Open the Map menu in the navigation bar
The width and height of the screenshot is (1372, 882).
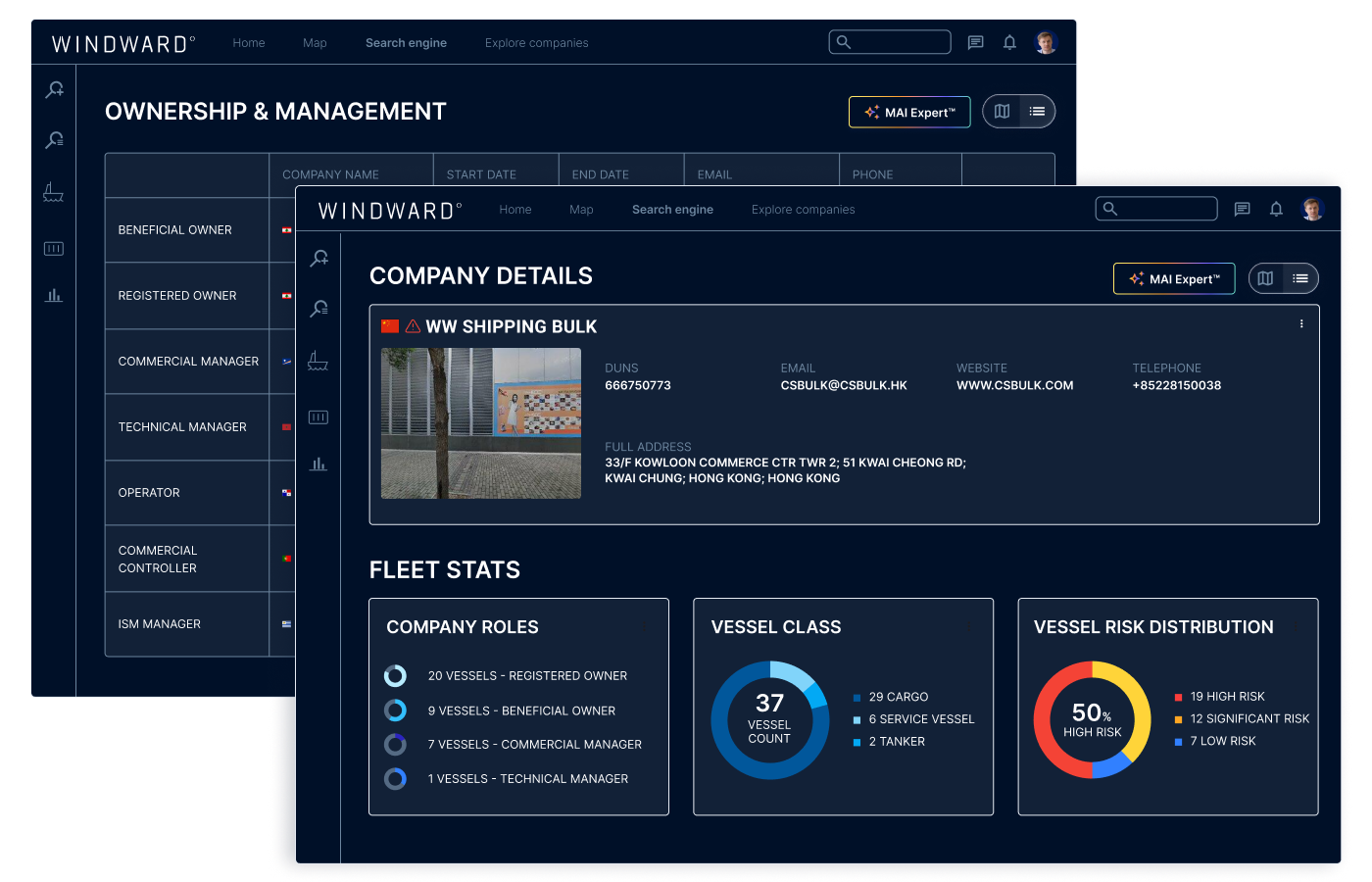pyautogui.click(x=581, y=209)
